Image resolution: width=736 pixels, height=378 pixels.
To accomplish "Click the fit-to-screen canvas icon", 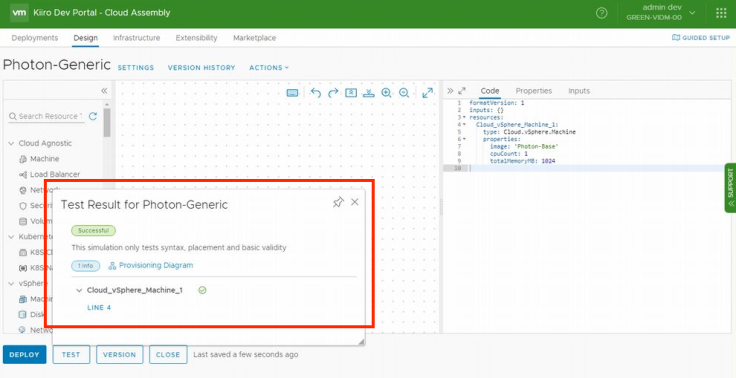I will (x=351, y=93).
